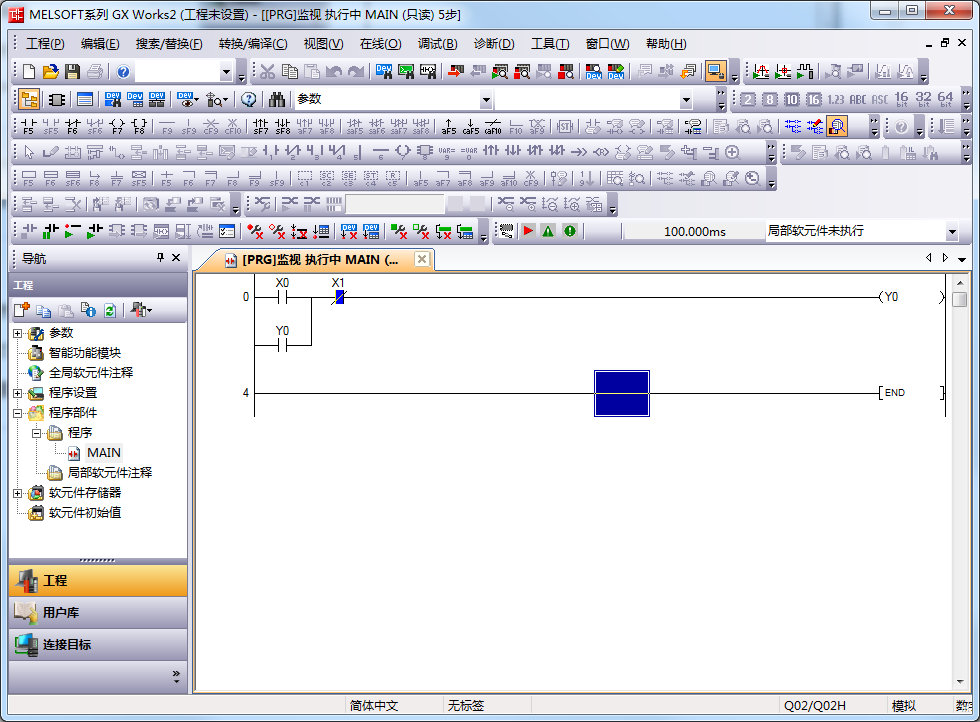Click the New project icon
The image size is (980, 722).
tap(28, 72)
